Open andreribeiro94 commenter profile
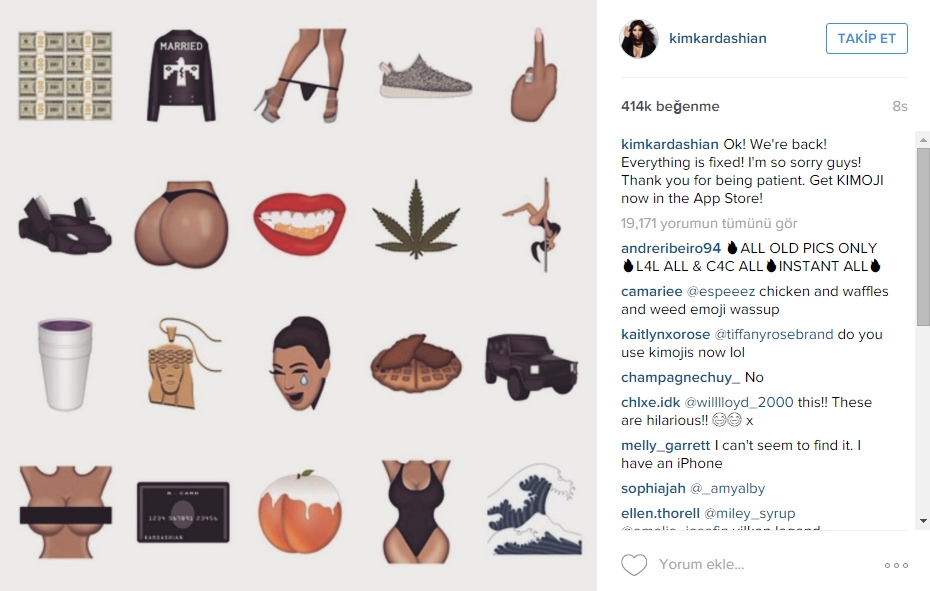930x591 pixels. 671,248
